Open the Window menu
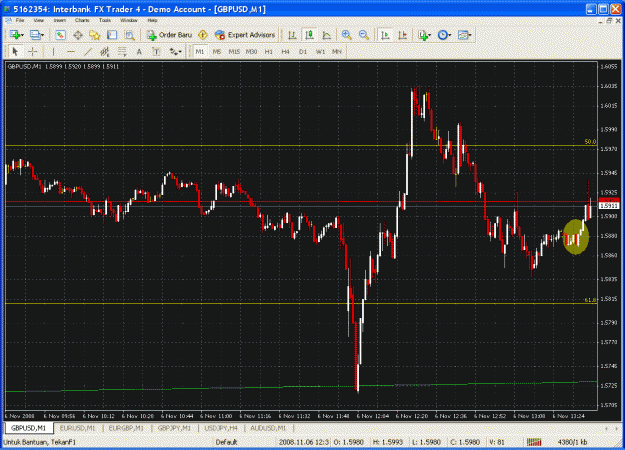Image resolution: width=625 pixels, height=450 pixels. (x=129, y=20)
